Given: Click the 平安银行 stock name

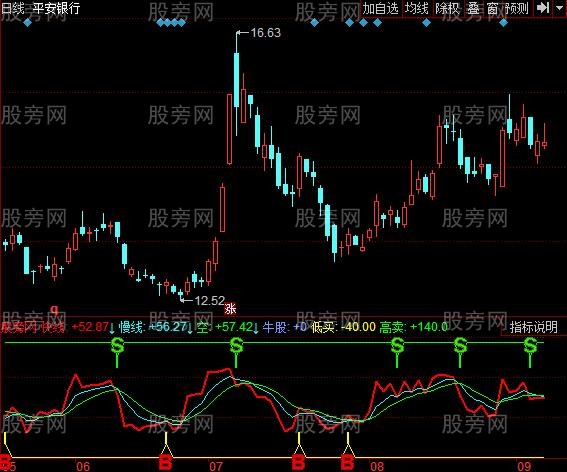Looking at the screenshot, I should coord(56,8).
